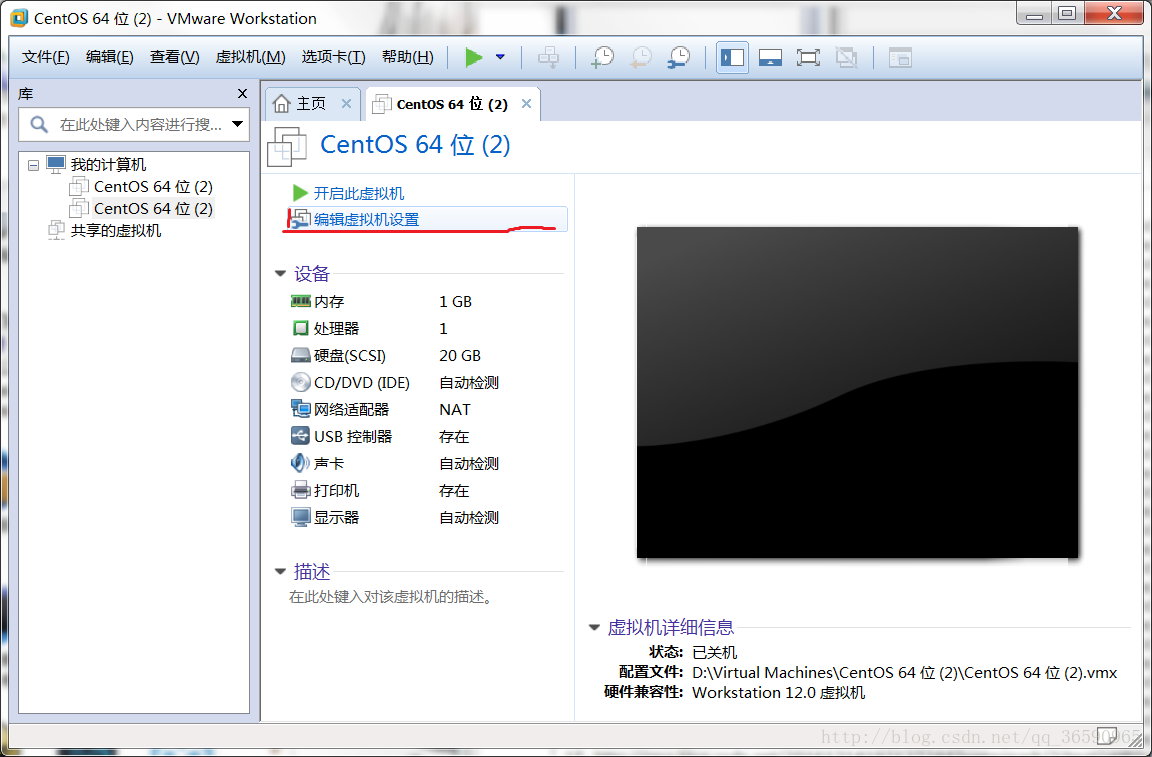Click the 打印机 printer icon

click(x=300, y=490)
